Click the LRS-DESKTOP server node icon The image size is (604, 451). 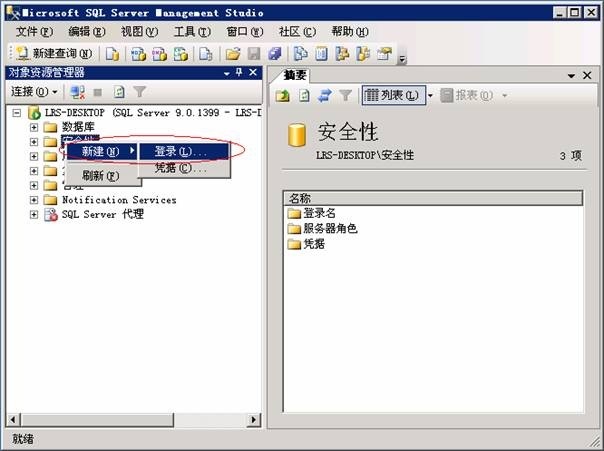(x=35, y=114)
